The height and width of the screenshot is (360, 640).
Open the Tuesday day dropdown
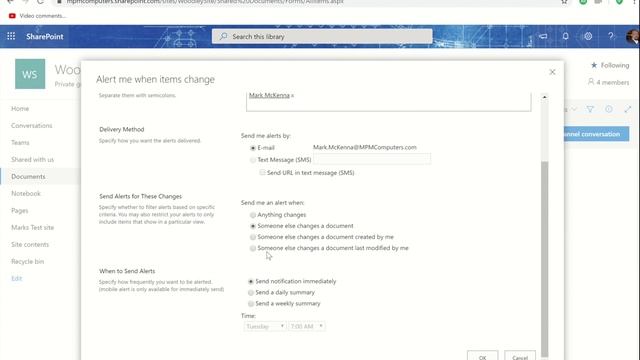264,326
